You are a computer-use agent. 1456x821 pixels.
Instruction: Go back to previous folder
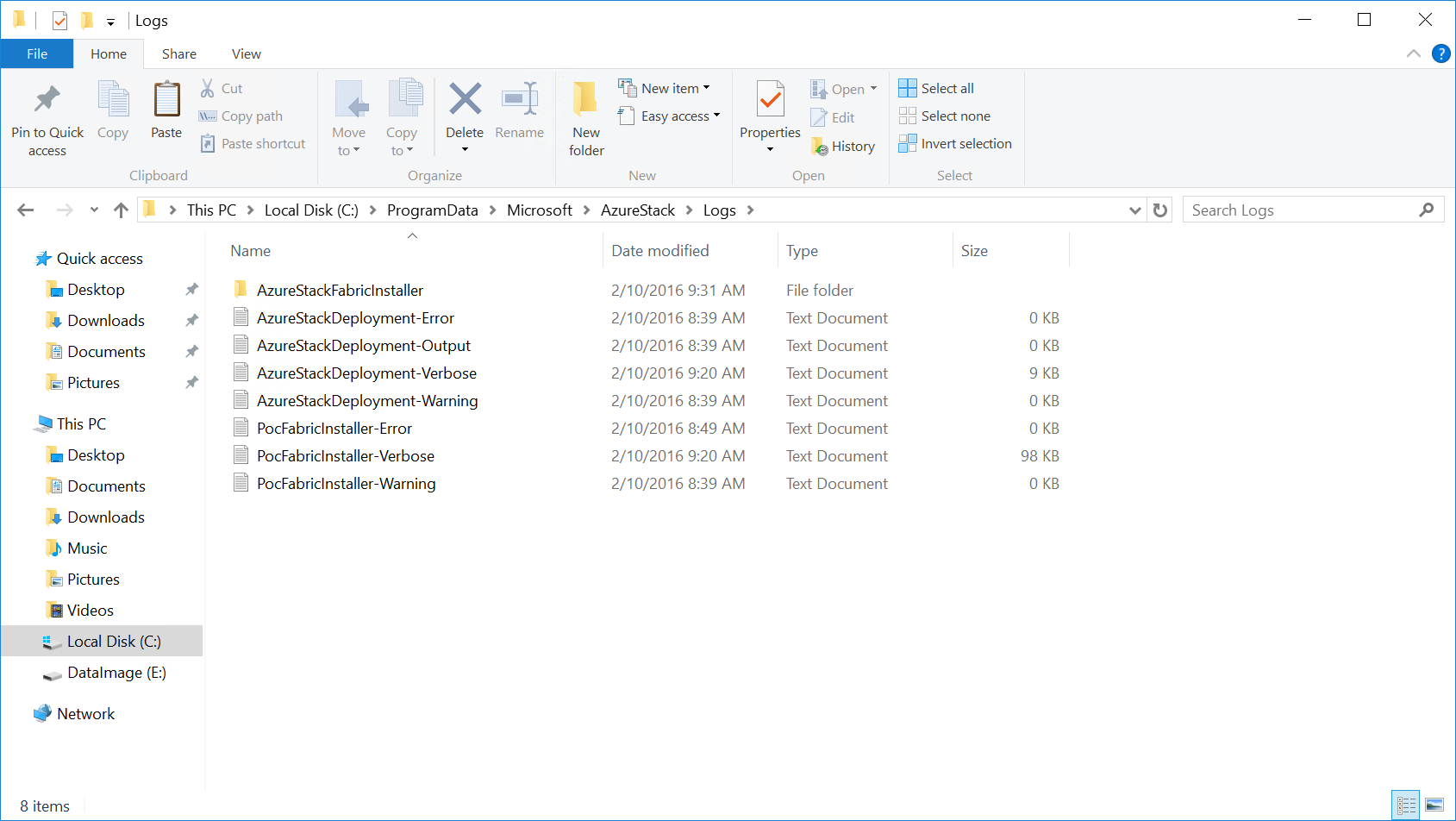26,210
